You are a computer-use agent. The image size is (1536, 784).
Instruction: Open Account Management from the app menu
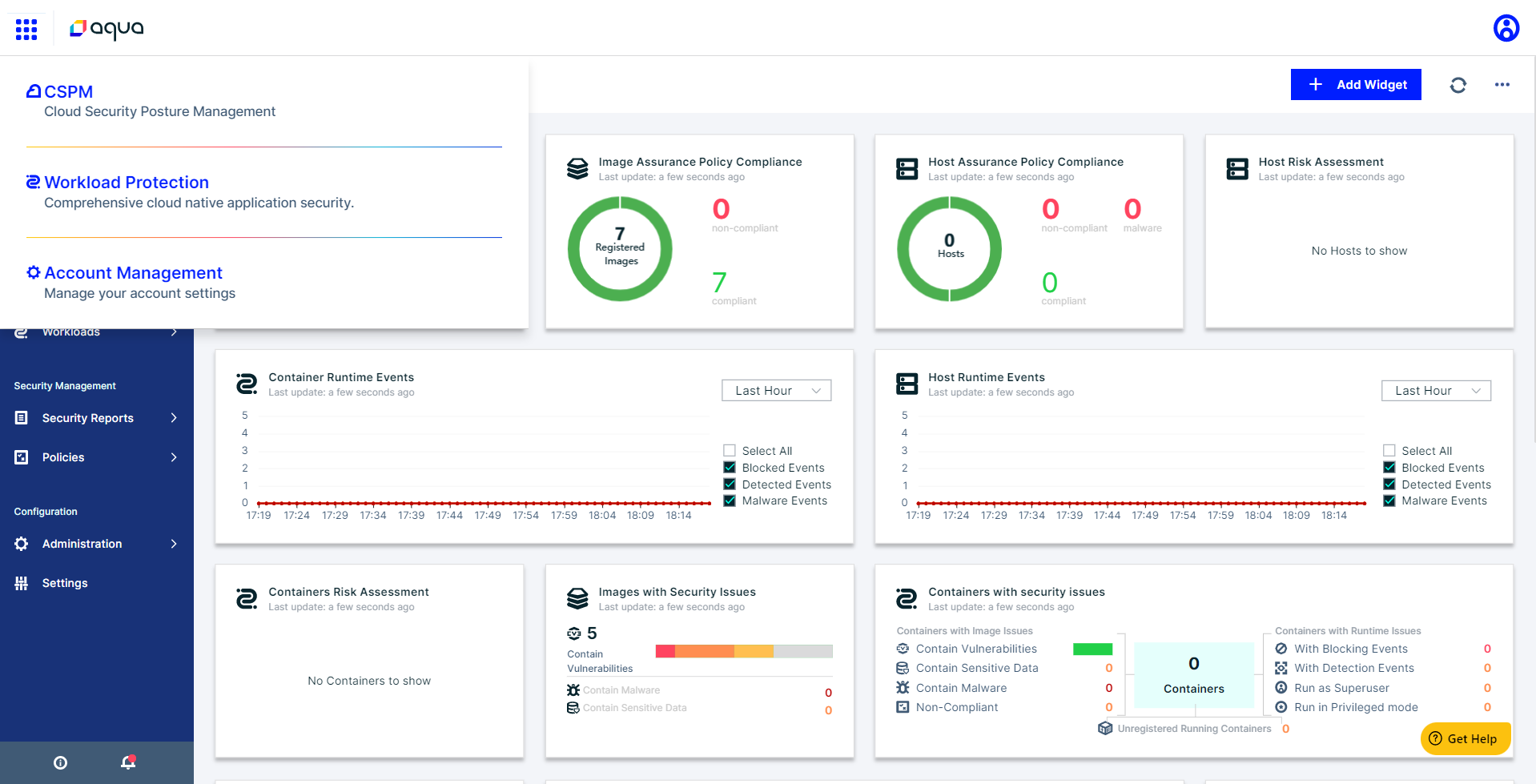133,273
